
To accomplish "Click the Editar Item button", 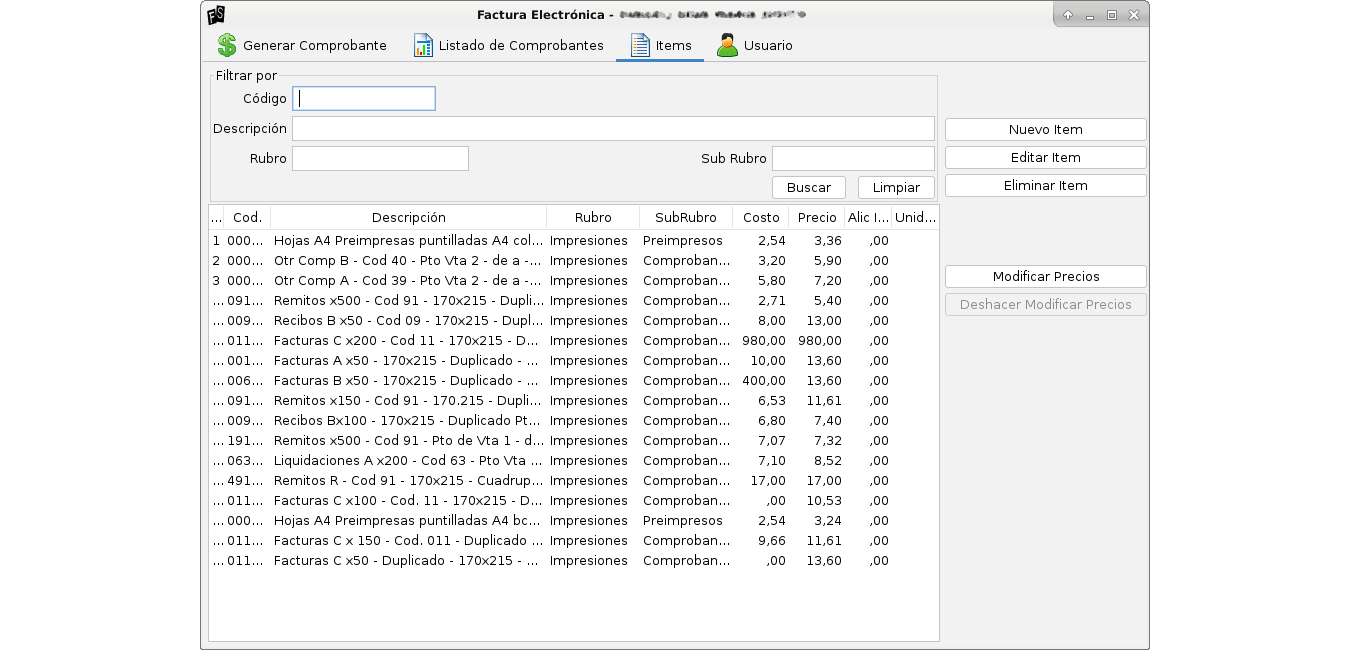I will pos(1045,158).
